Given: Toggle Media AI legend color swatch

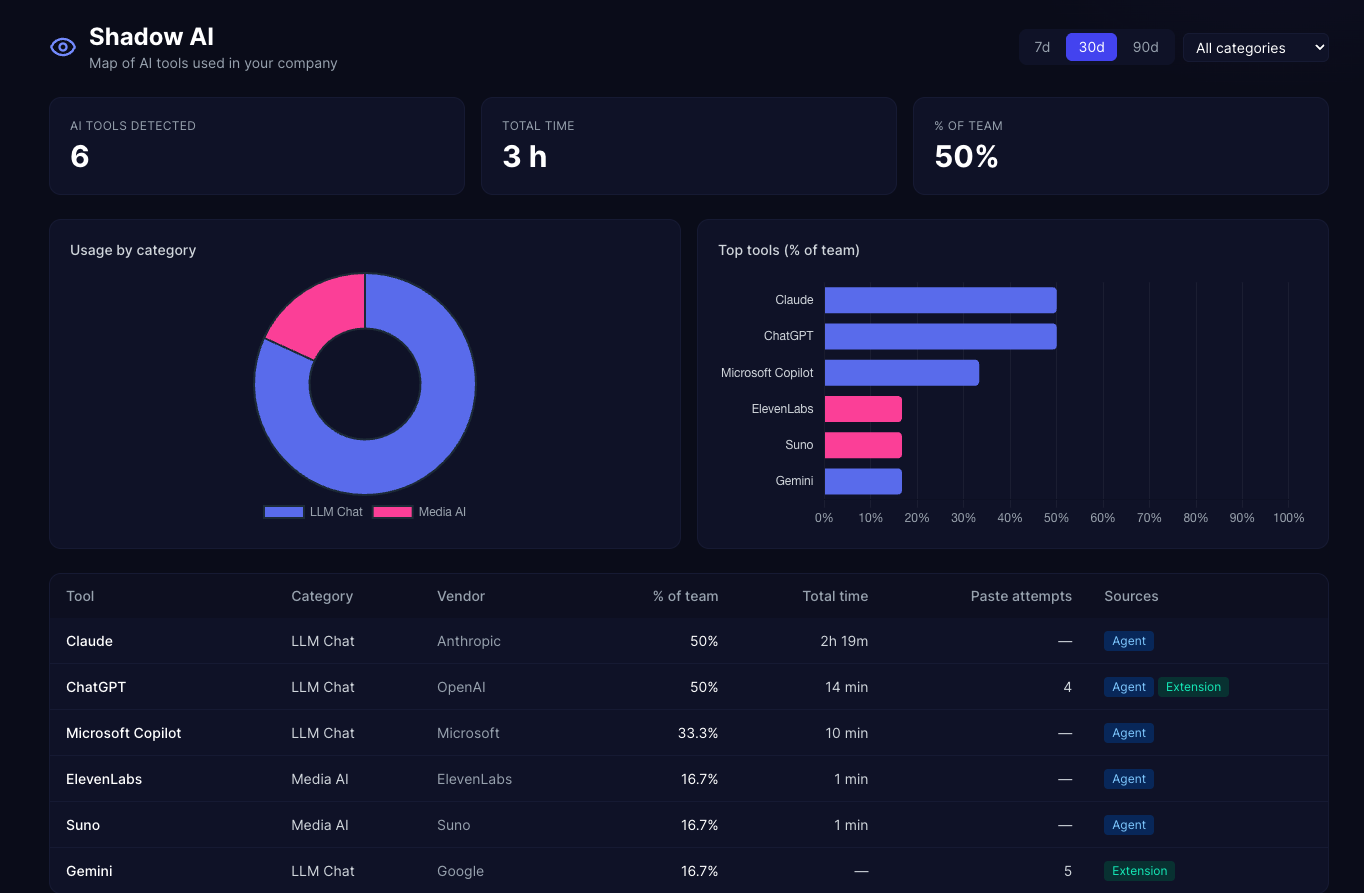Looking at the screenshot, I should coord(393,512).
